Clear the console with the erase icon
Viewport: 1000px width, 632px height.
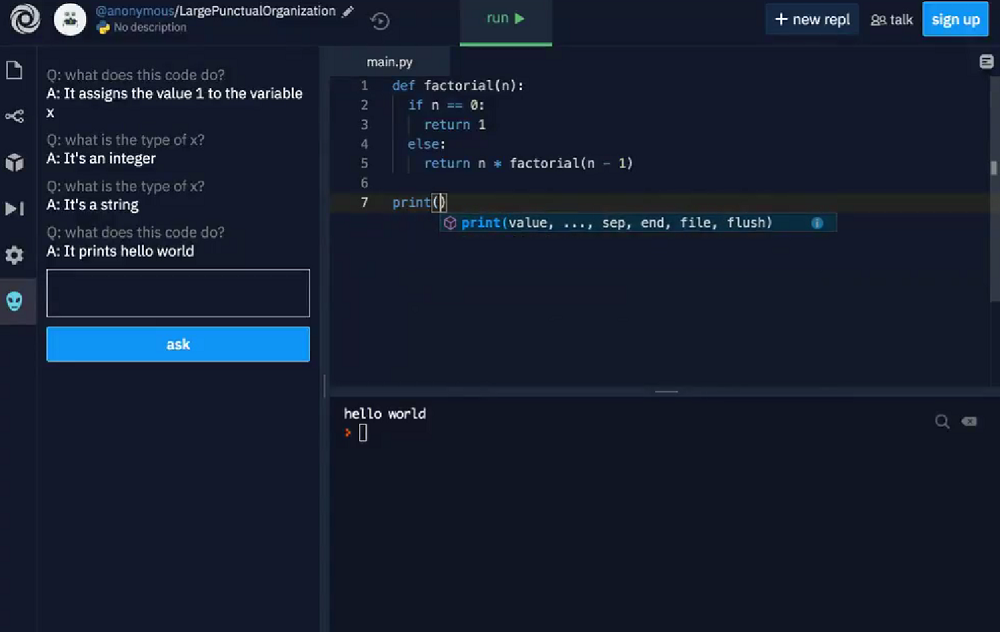coord(969,422)
